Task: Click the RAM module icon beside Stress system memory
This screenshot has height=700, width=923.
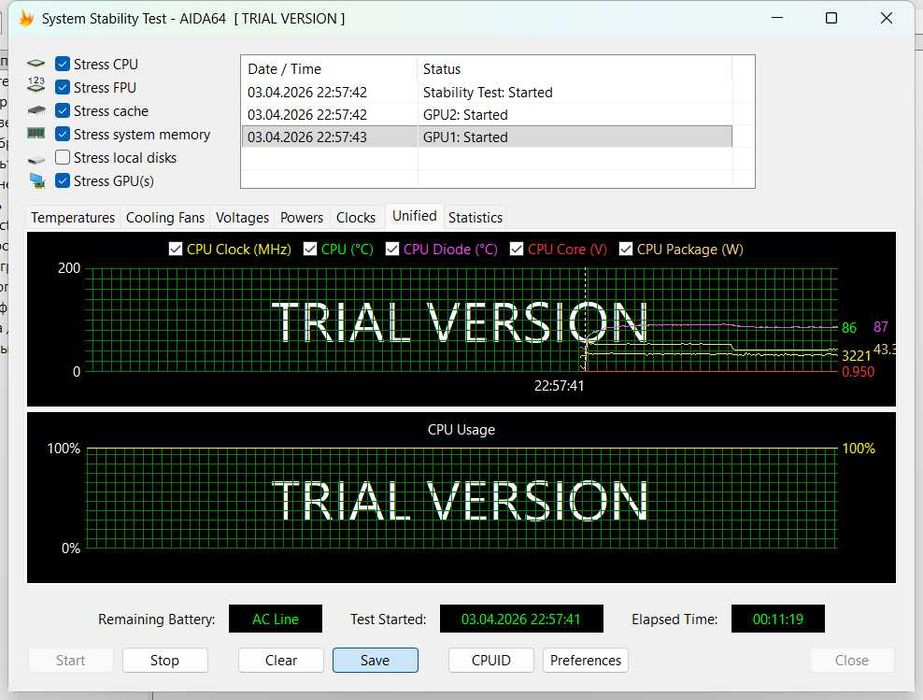Action: [36, 134]
